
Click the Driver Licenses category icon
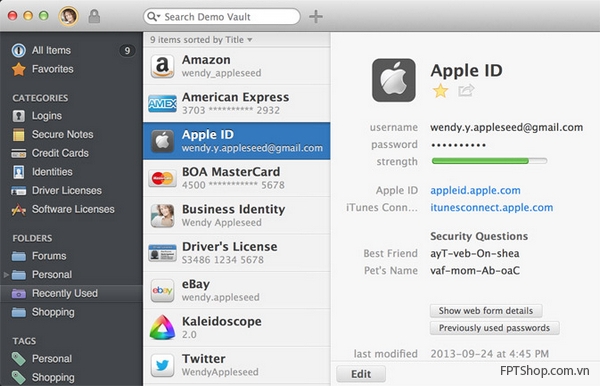(x=19, y=191)
